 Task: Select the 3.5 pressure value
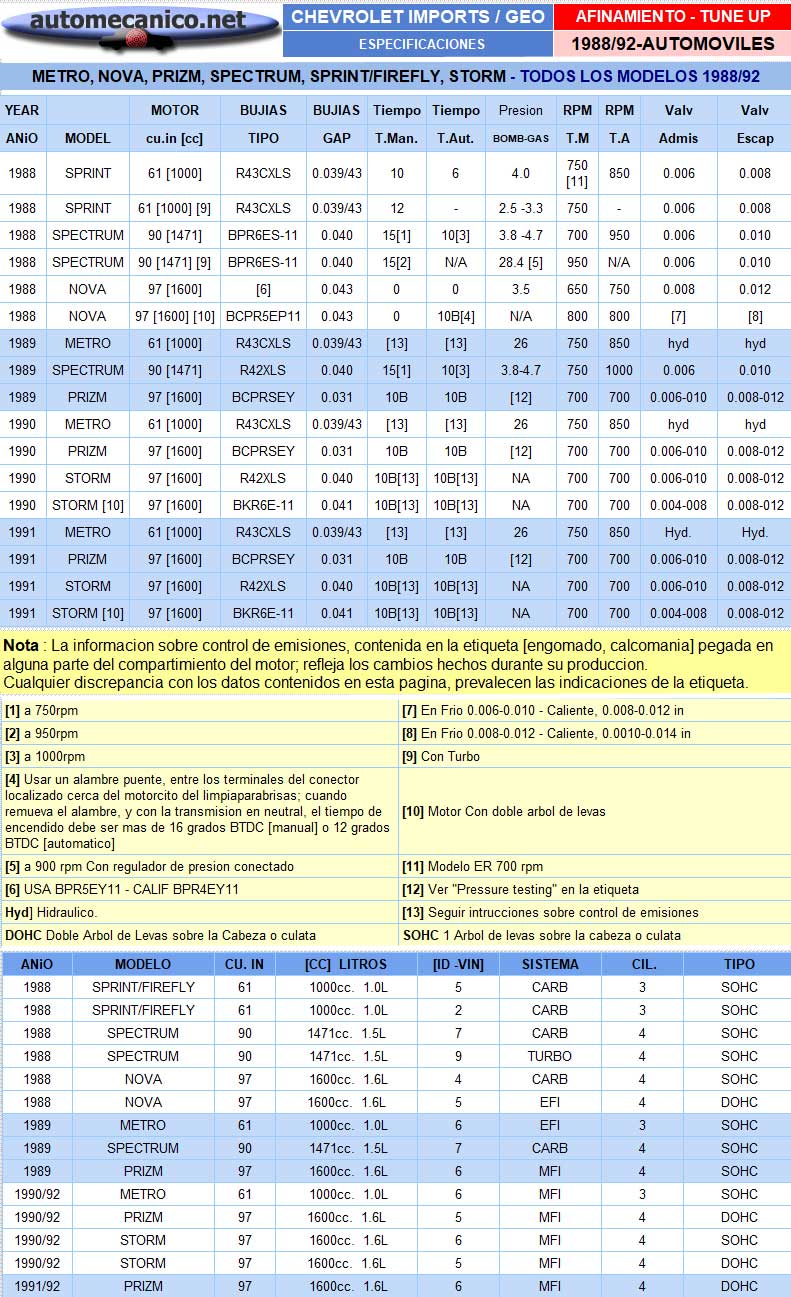[521, 289]
